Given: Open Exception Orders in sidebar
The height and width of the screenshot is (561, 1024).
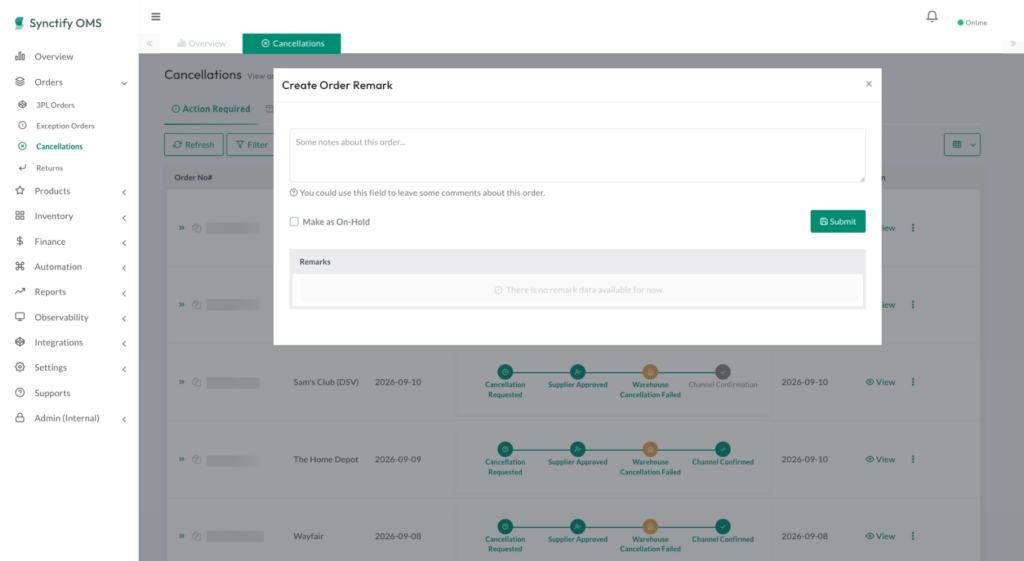Looking at the screenshot, I should click(65, 125).
